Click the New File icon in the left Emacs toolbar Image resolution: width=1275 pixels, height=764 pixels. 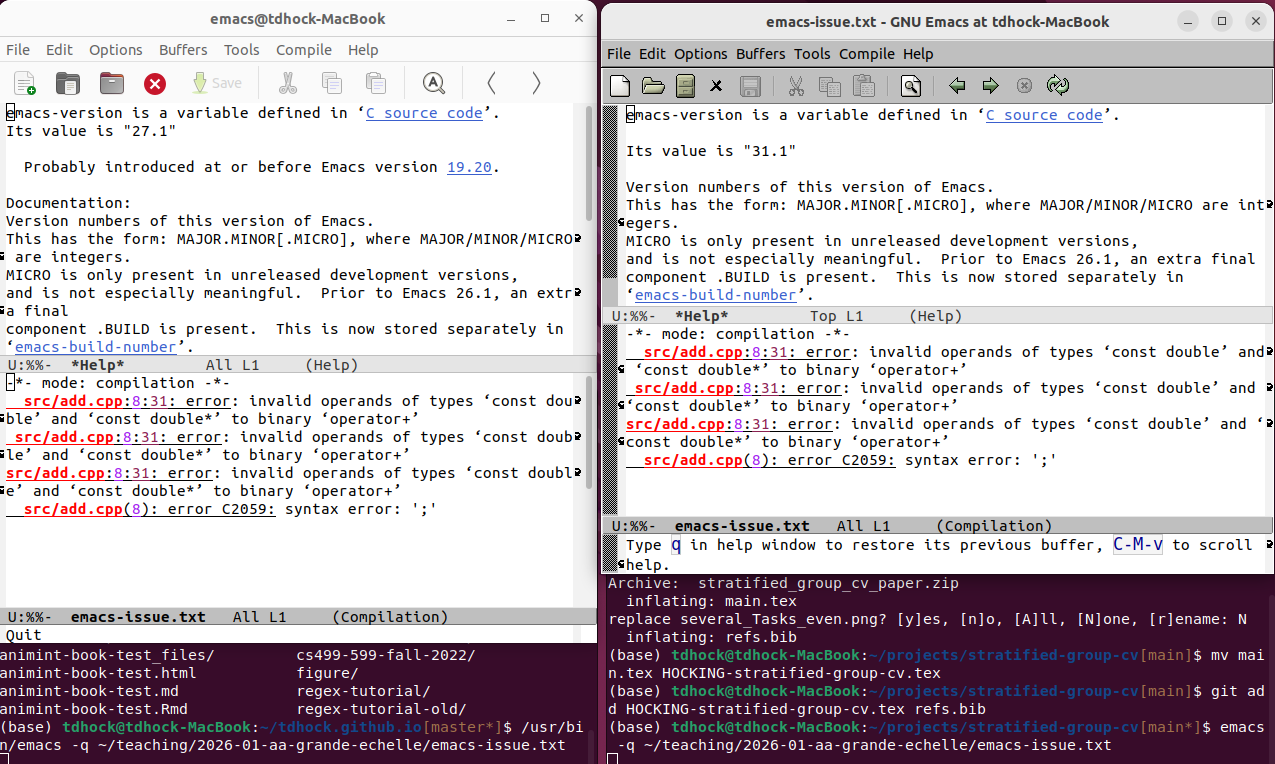(24, 83)
